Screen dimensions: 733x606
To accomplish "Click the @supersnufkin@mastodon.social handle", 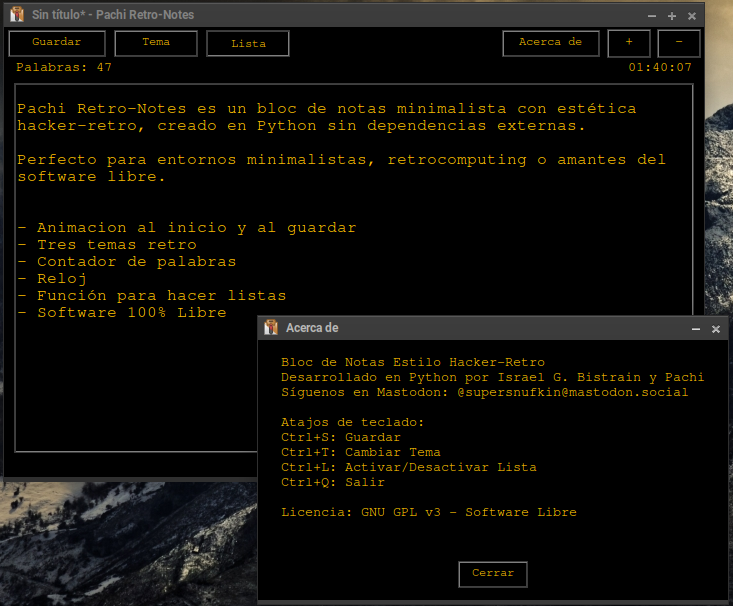I will click(x=573, y=392).
